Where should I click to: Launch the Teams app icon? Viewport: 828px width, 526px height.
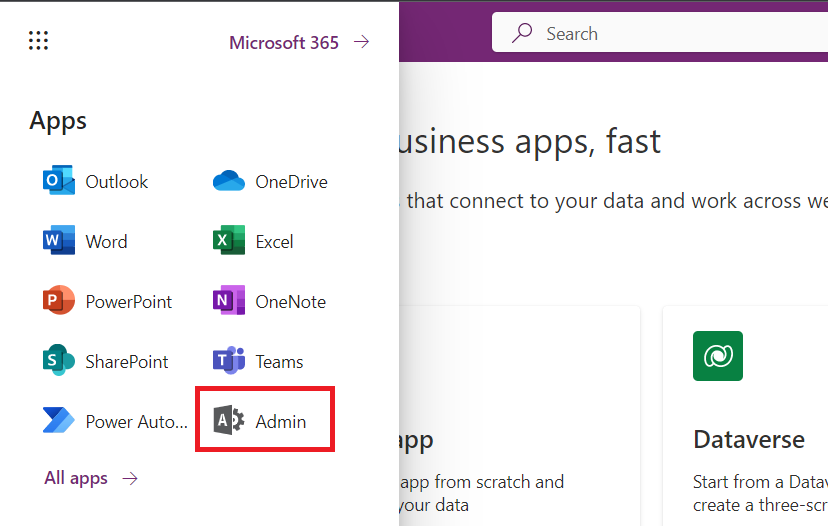(x=229, y=360)
